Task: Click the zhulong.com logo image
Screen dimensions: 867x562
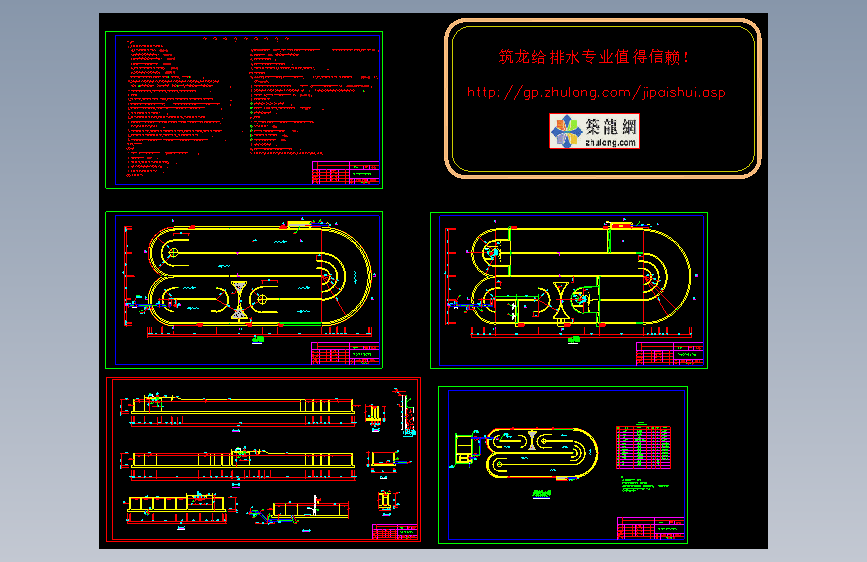Action: pos(594,131)
